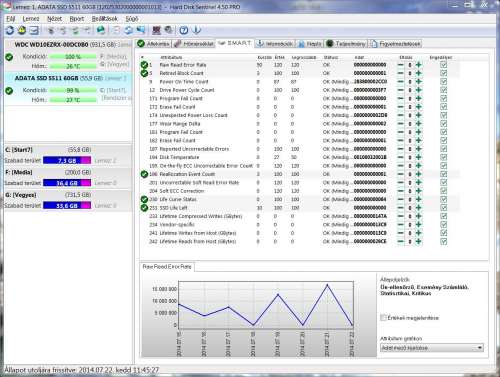Click the blue down-arrow info icon in toolbar
The image size is (500, 377).
click(x=197, y=30)
